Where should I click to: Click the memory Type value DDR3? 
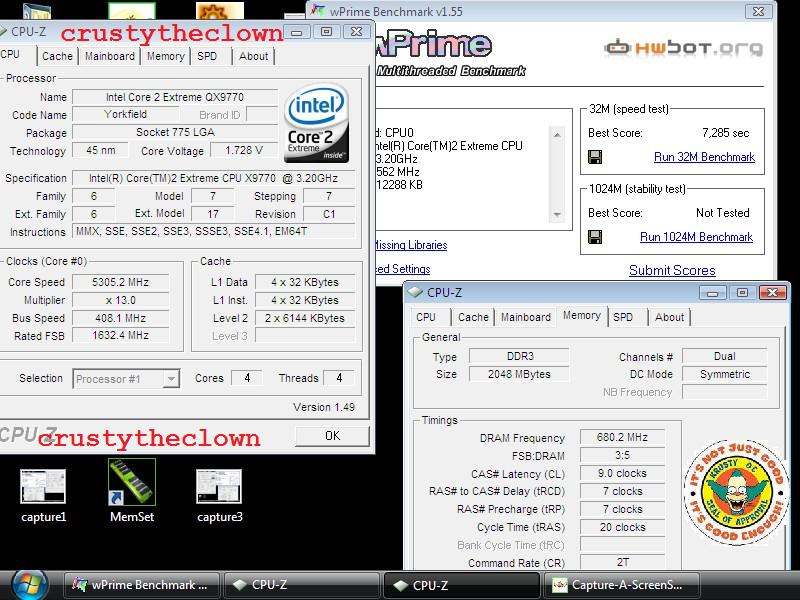click(x=519, y=356)
